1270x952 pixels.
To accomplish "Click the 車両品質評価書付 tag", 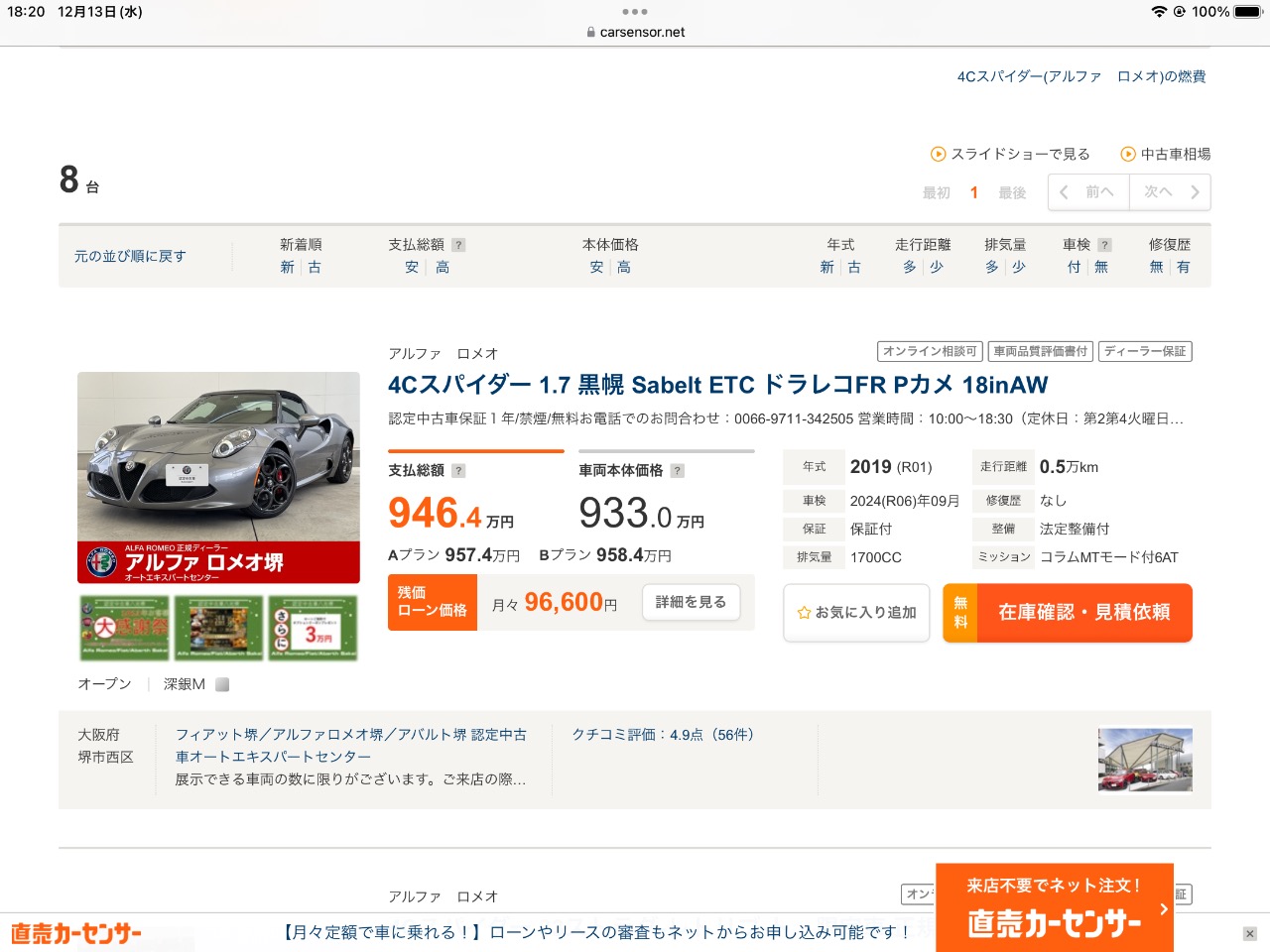I will click(1041, 351).
